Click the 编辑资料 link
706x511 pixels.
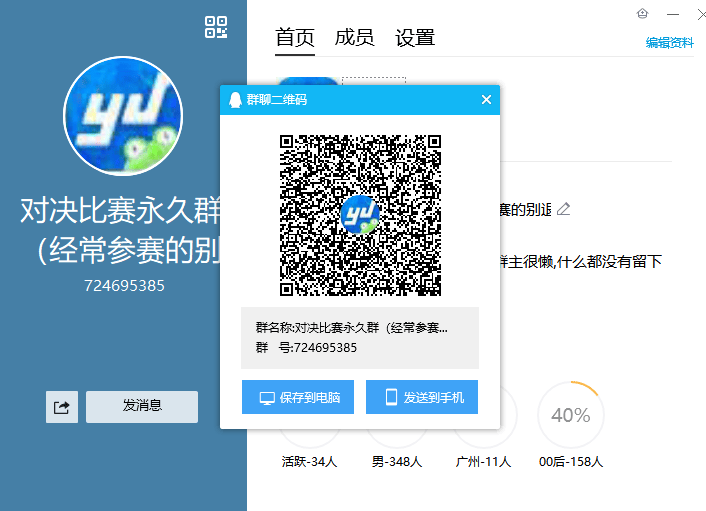(x=670, y=43)
